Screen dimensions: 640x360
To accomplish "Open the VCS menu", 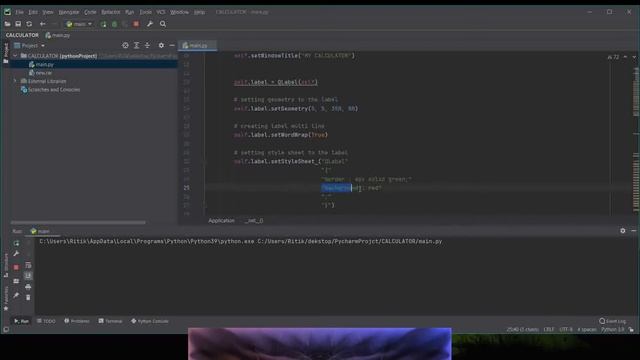I will click(161, 12).
